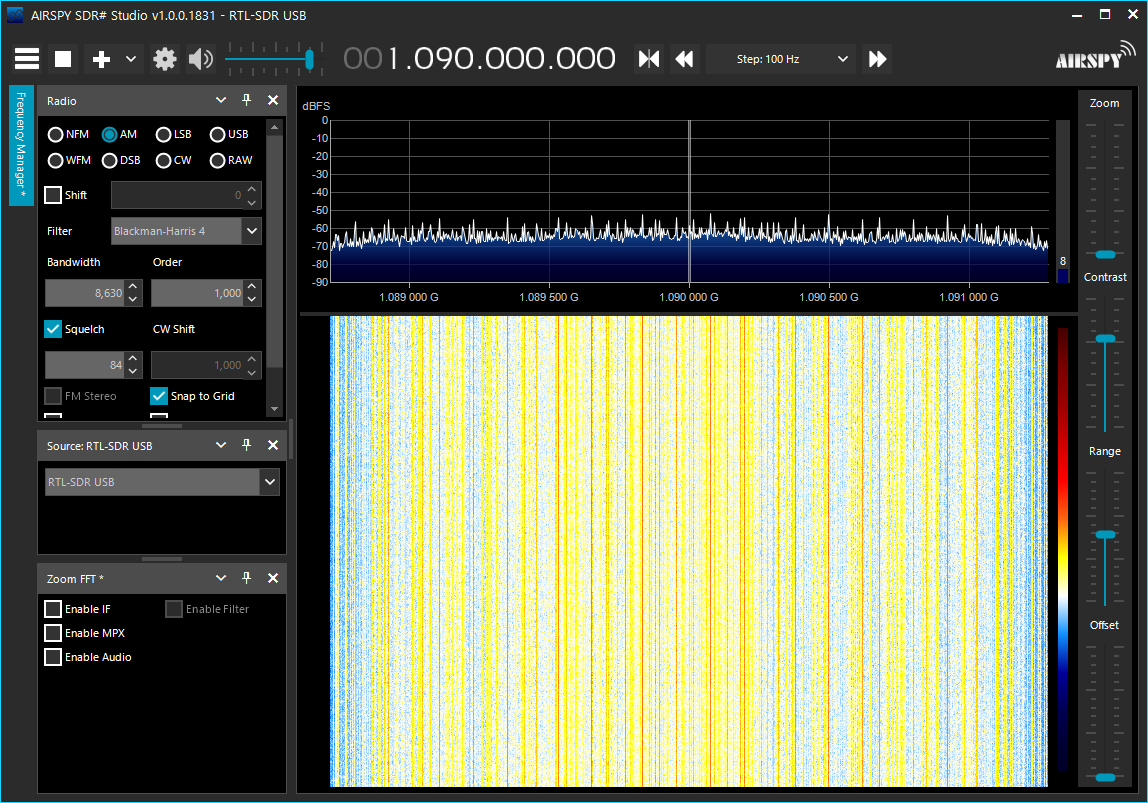Image resolution: width=1148 pixels, height=803 pixels.
Task: Expand the dropdown arrow beside the plus icon
Action: coord(131,59)
